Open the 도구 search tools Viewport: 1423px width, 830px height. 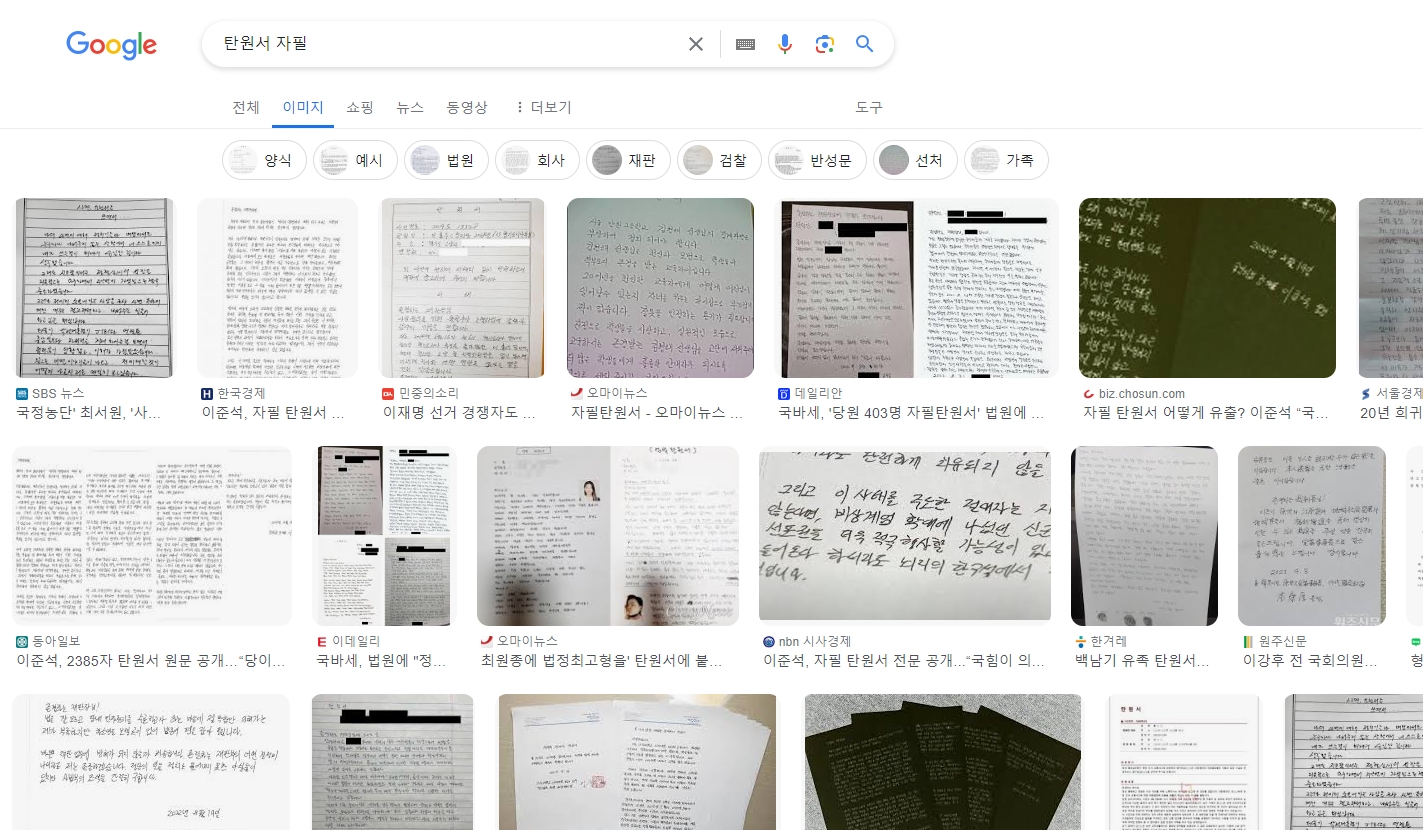869,107
